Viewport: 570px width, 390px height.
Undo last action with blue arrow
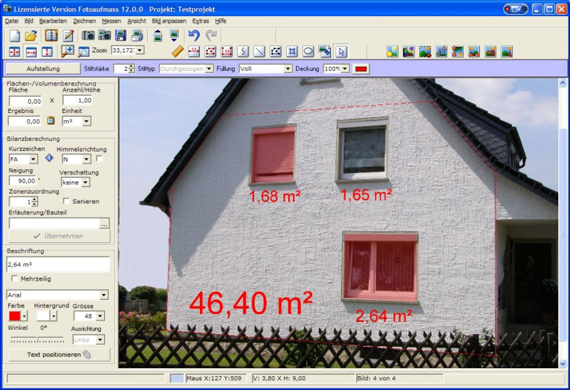click(x=194, y=36)
